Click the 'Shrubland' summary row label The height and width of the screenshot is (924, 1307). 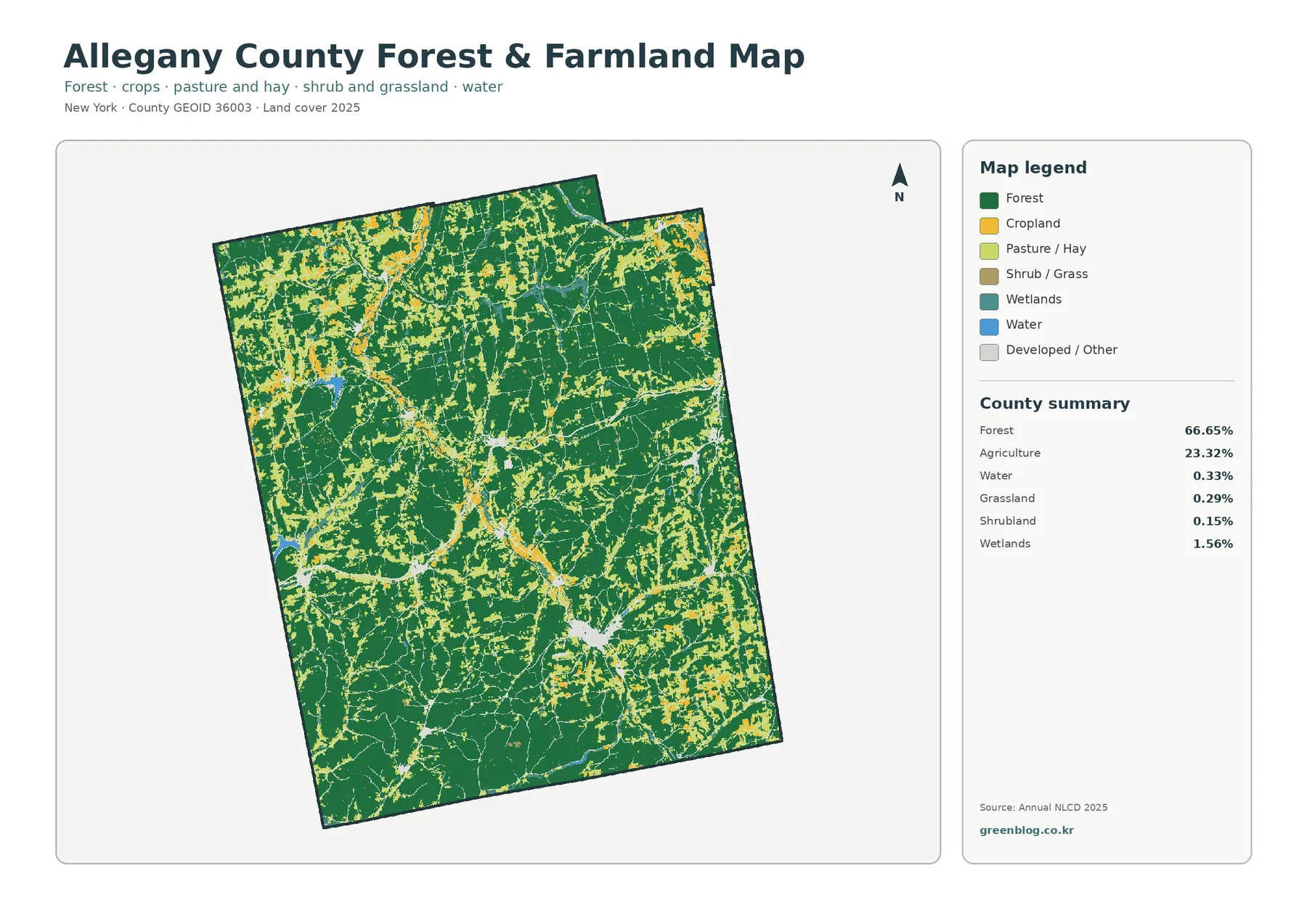pyautogui.click(x=1007, y=520)
